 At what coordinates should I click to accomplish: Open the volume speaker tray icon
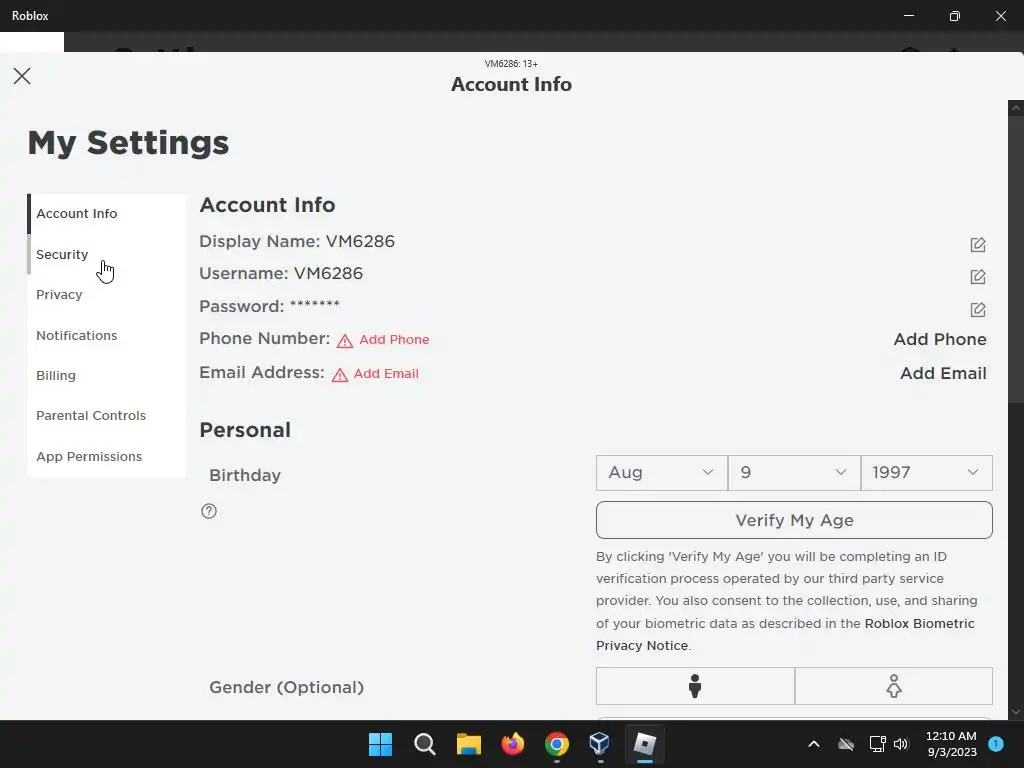[x=901, y=744]
